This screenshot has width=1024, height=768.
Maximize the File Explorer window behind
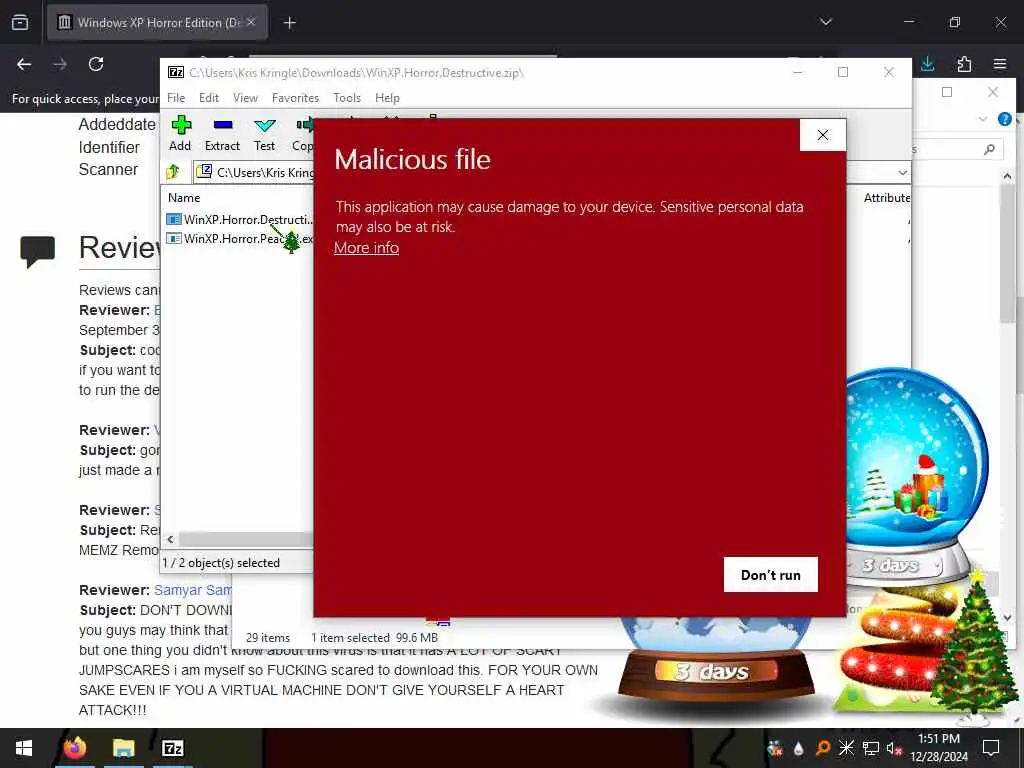[x=947, y=92]
